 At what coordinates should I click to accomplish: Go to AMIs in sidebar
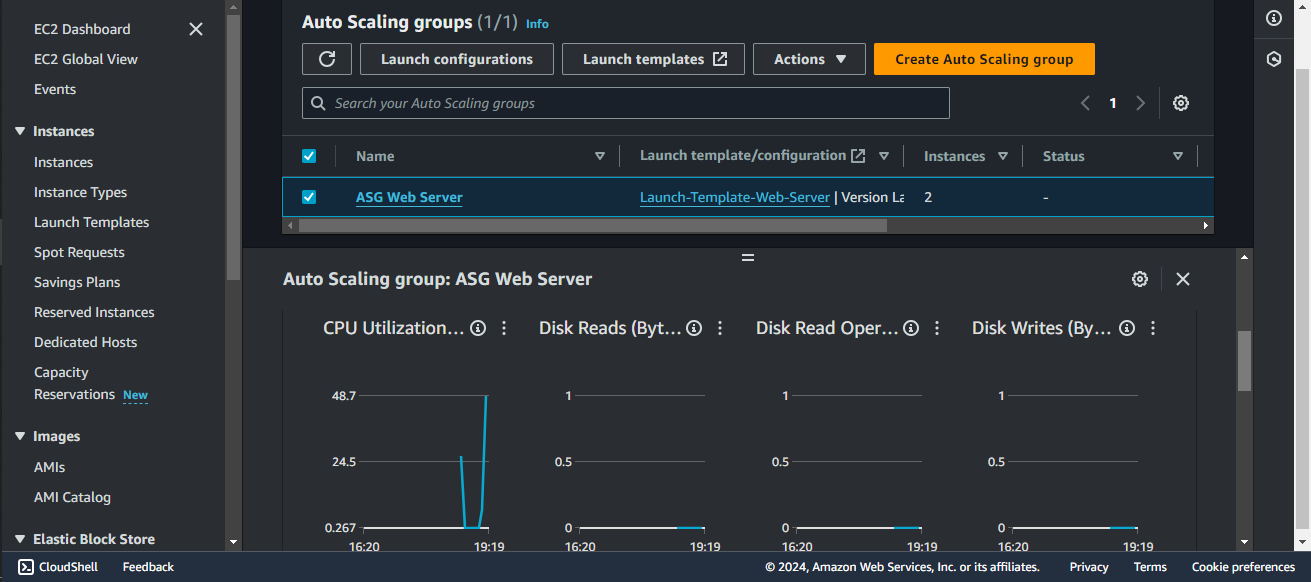[x=49, y=467]
